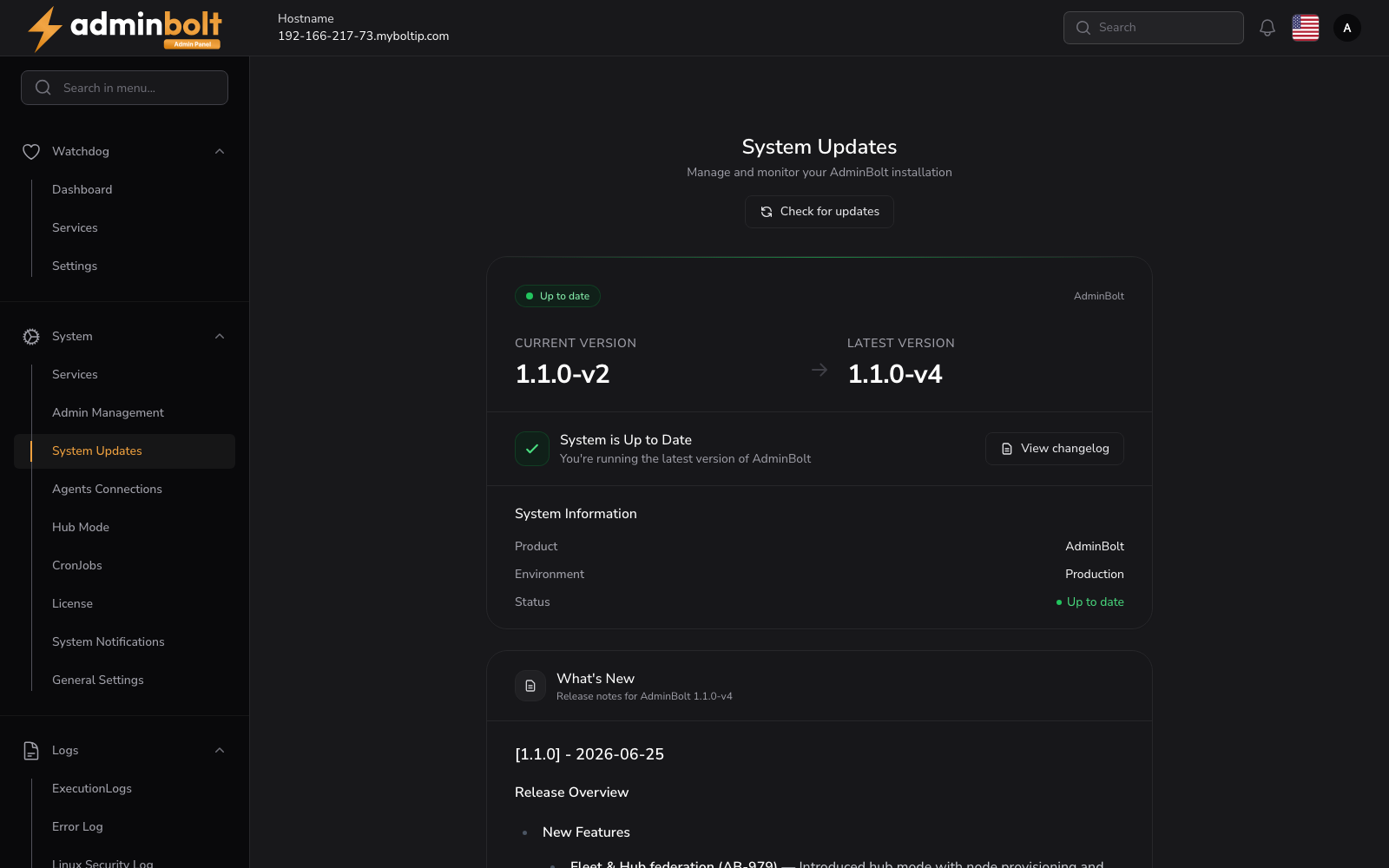Image resolution: width=1389 pixels, height=868 pixels.
Task: Click the green Up to date status value
Action: click(x=1089, y=602)
